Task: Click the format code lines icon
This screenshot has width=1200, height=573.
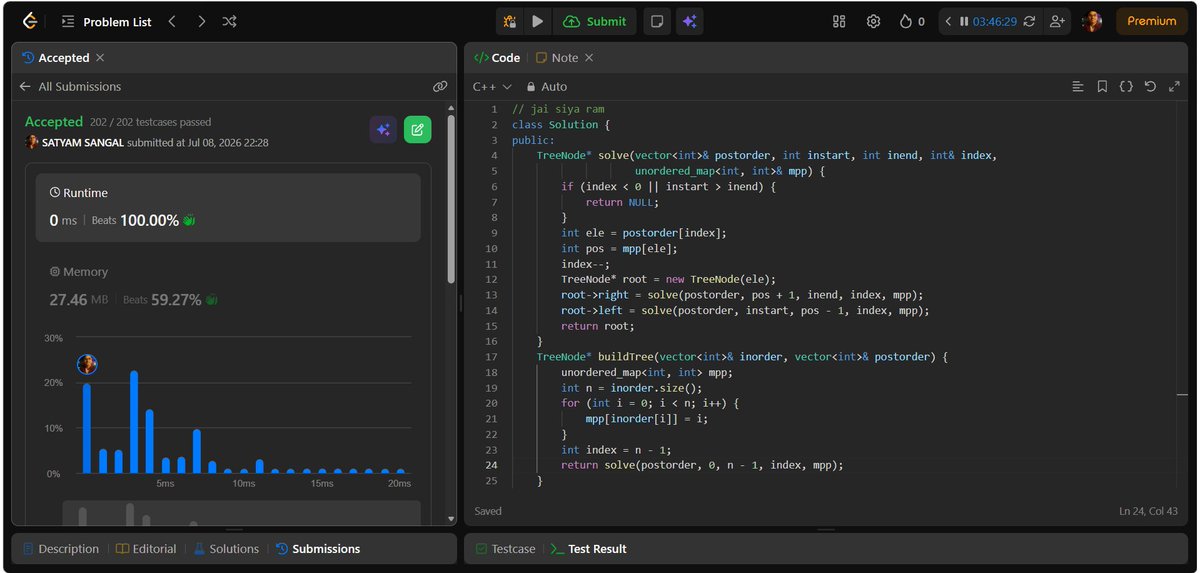Action: click(x=1078, y=87)
